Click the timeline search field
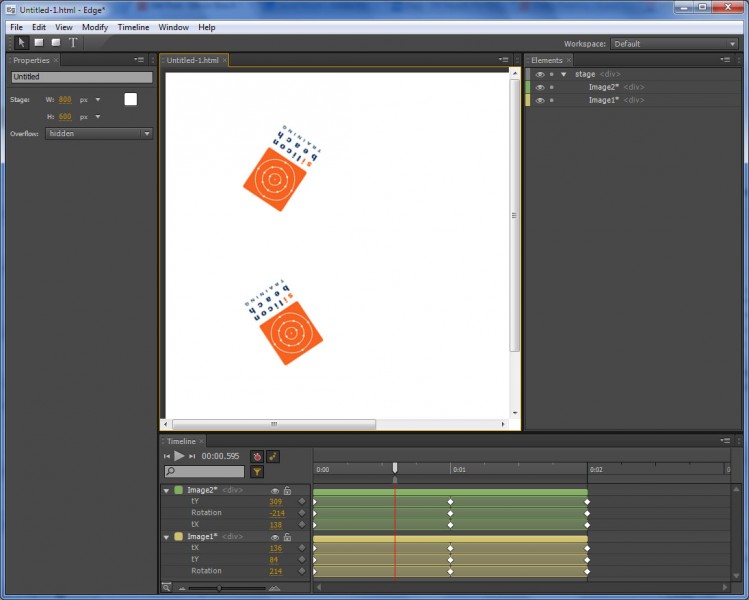The image size is (749, 600). tap(204, 471)
